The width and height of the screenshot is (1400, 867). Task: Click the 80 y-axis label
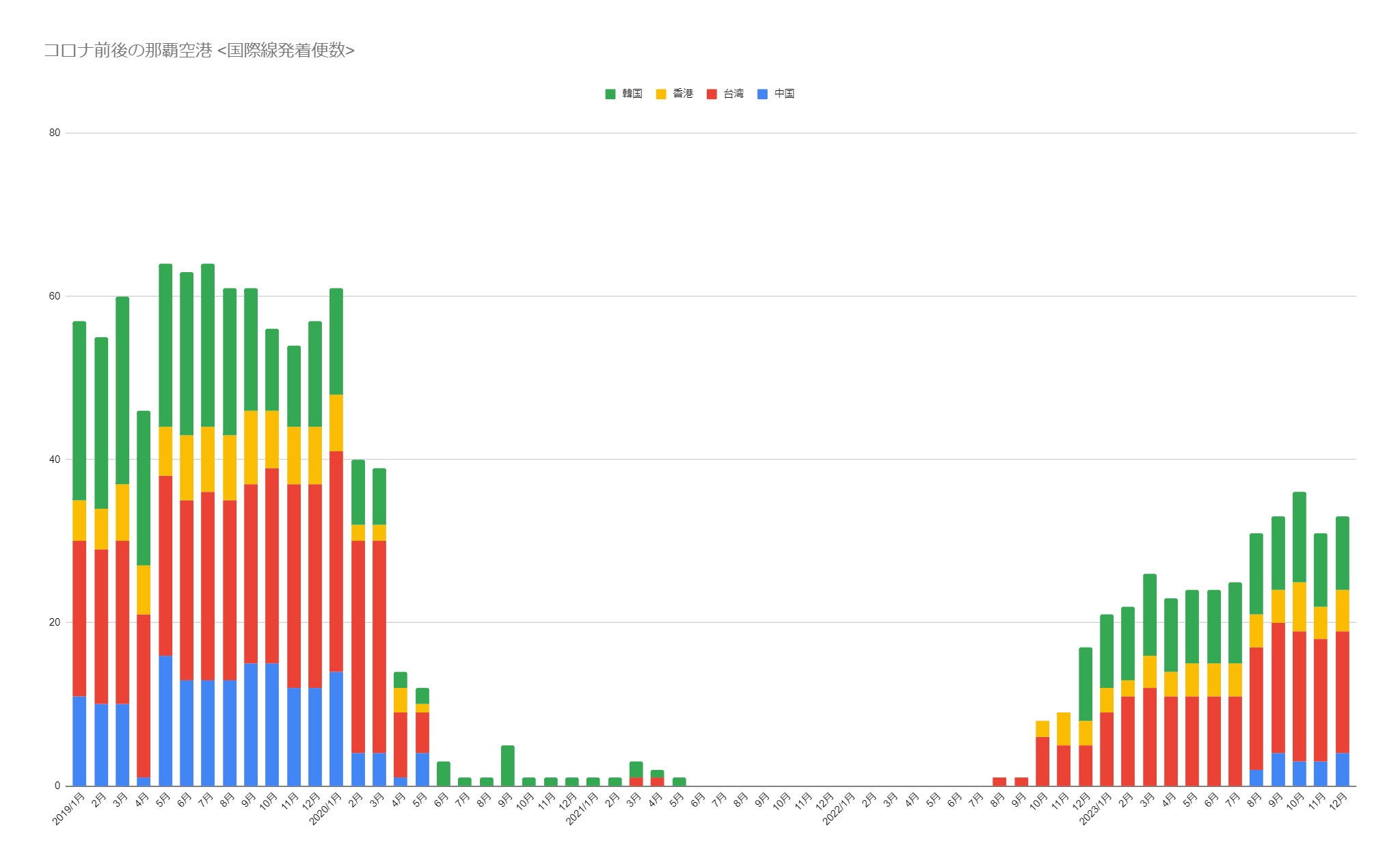click(55, 133)
